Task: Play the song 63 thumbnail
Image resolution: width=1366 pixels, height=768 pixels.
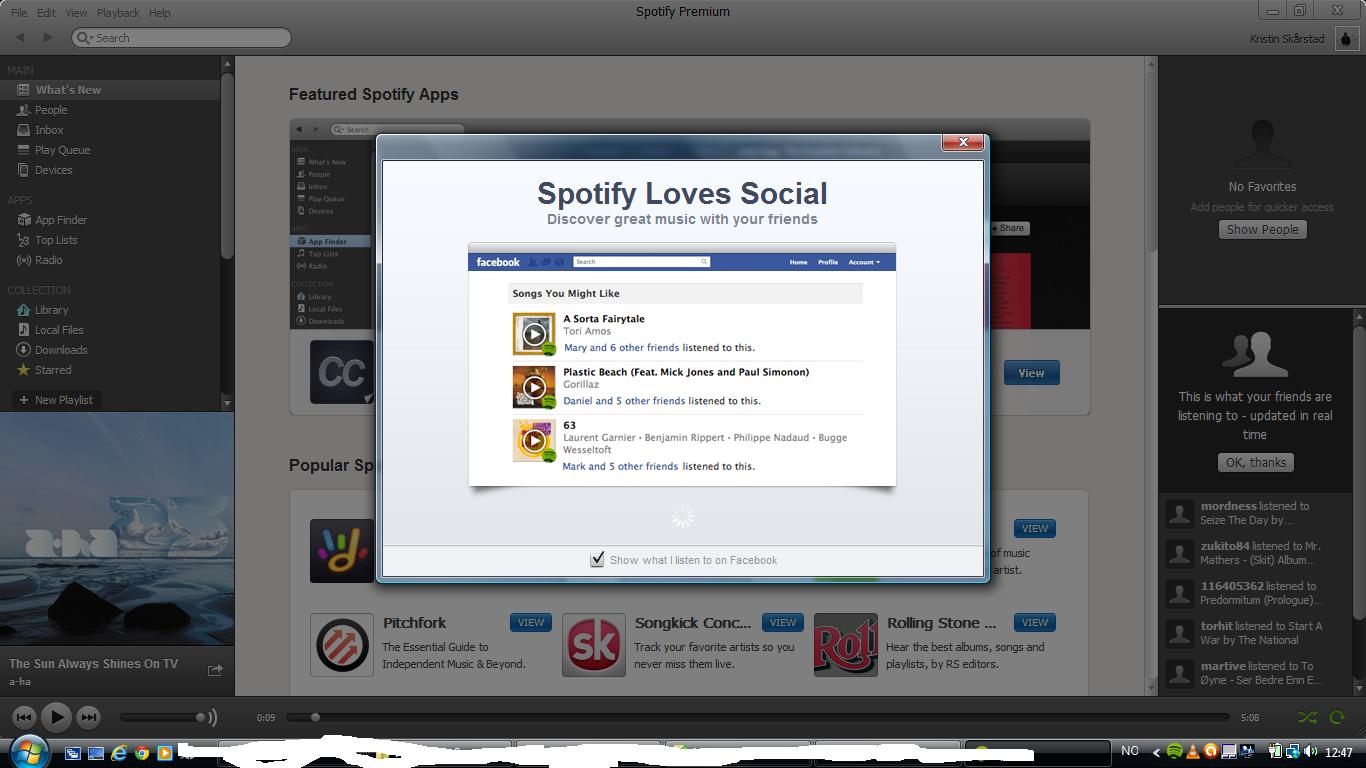Action: pyautogui.click(x=534, y=440)
